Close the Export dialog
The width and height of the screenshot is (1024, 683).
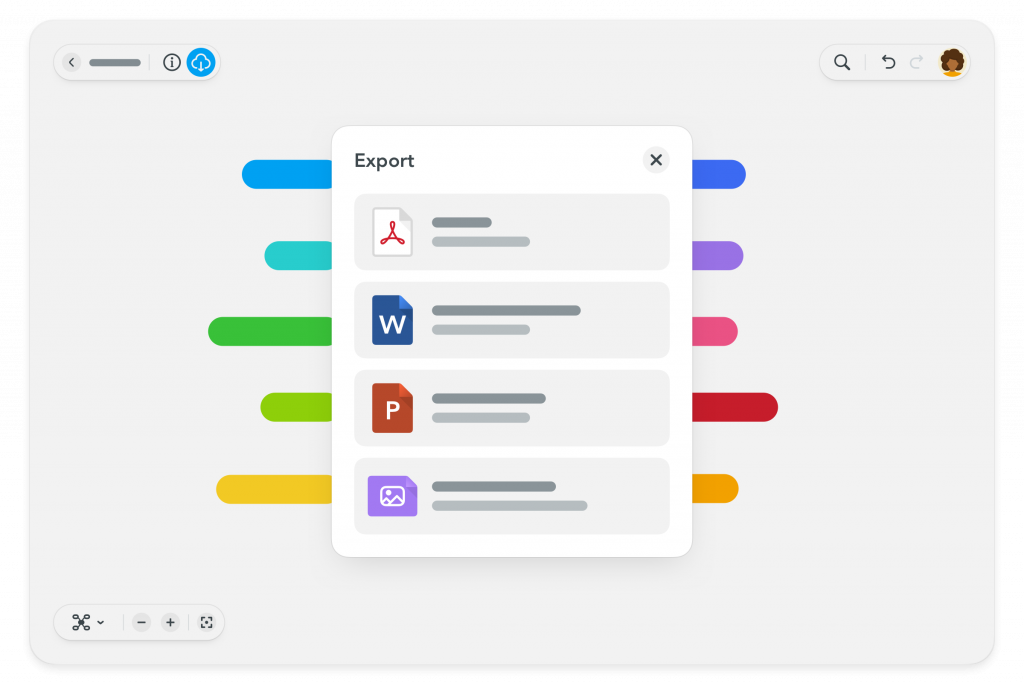point(656,160)
